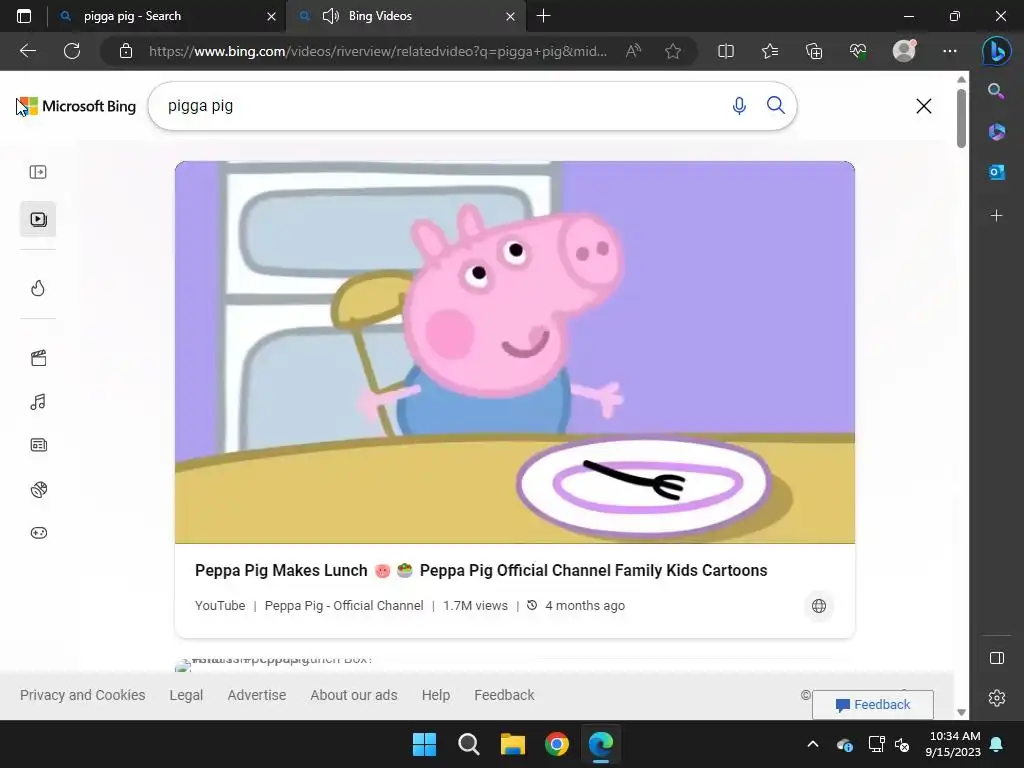Click the YouTube source label
Image resolution: width=1024 pixels, height=768 pixels.
[220, 605]
